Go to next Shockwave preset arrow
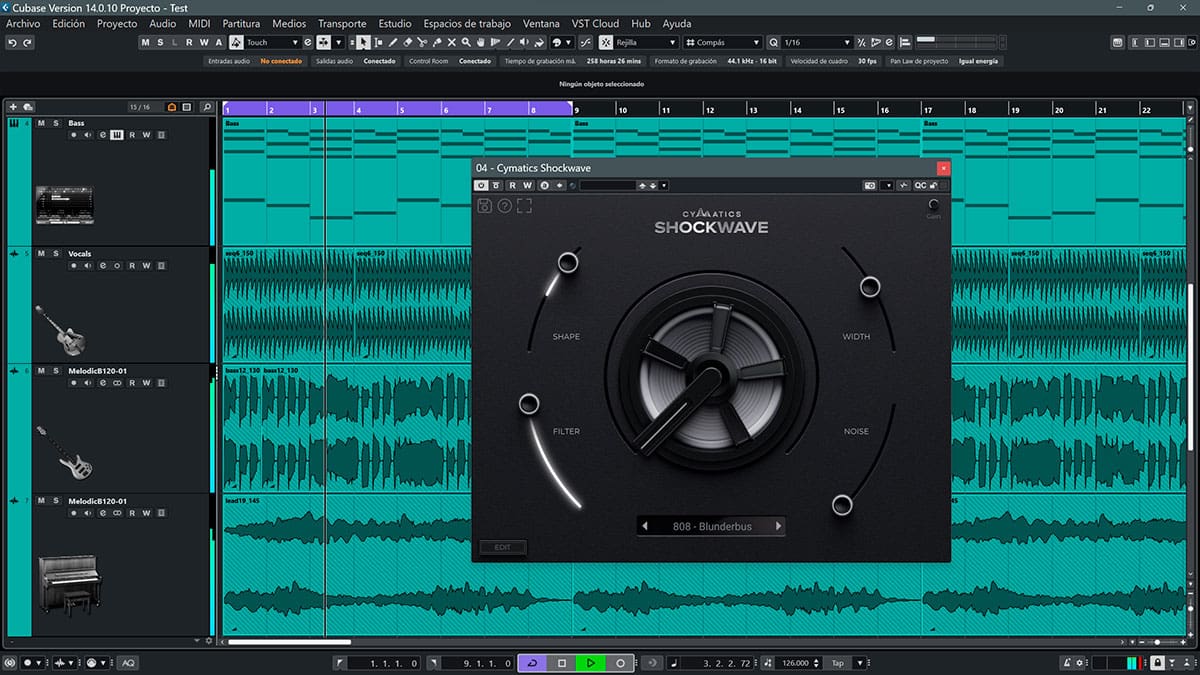The height and width of the screenshot is (675, 1200). pyautogui.click(x=778, y=526)
